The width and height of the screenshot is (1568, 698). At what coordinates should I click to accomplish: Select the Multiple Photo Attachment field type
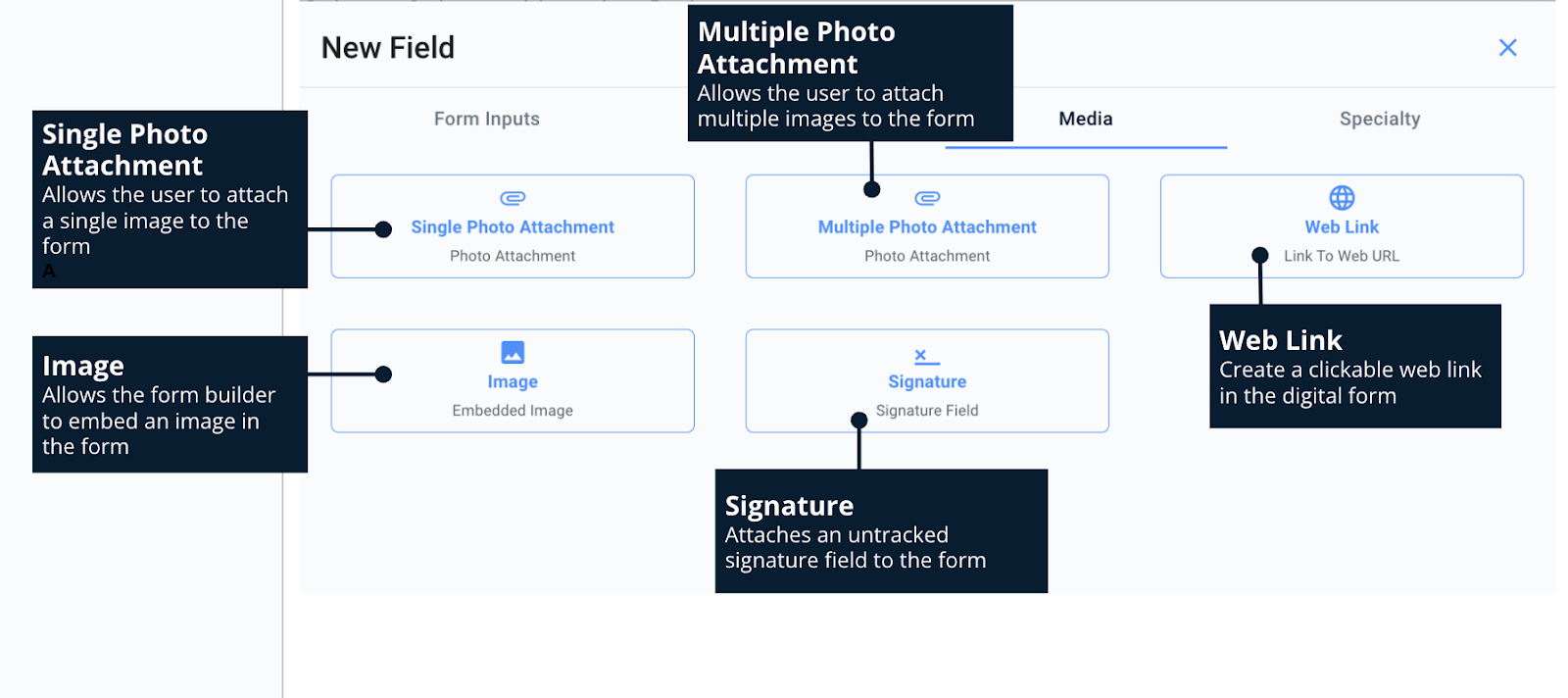926,226
